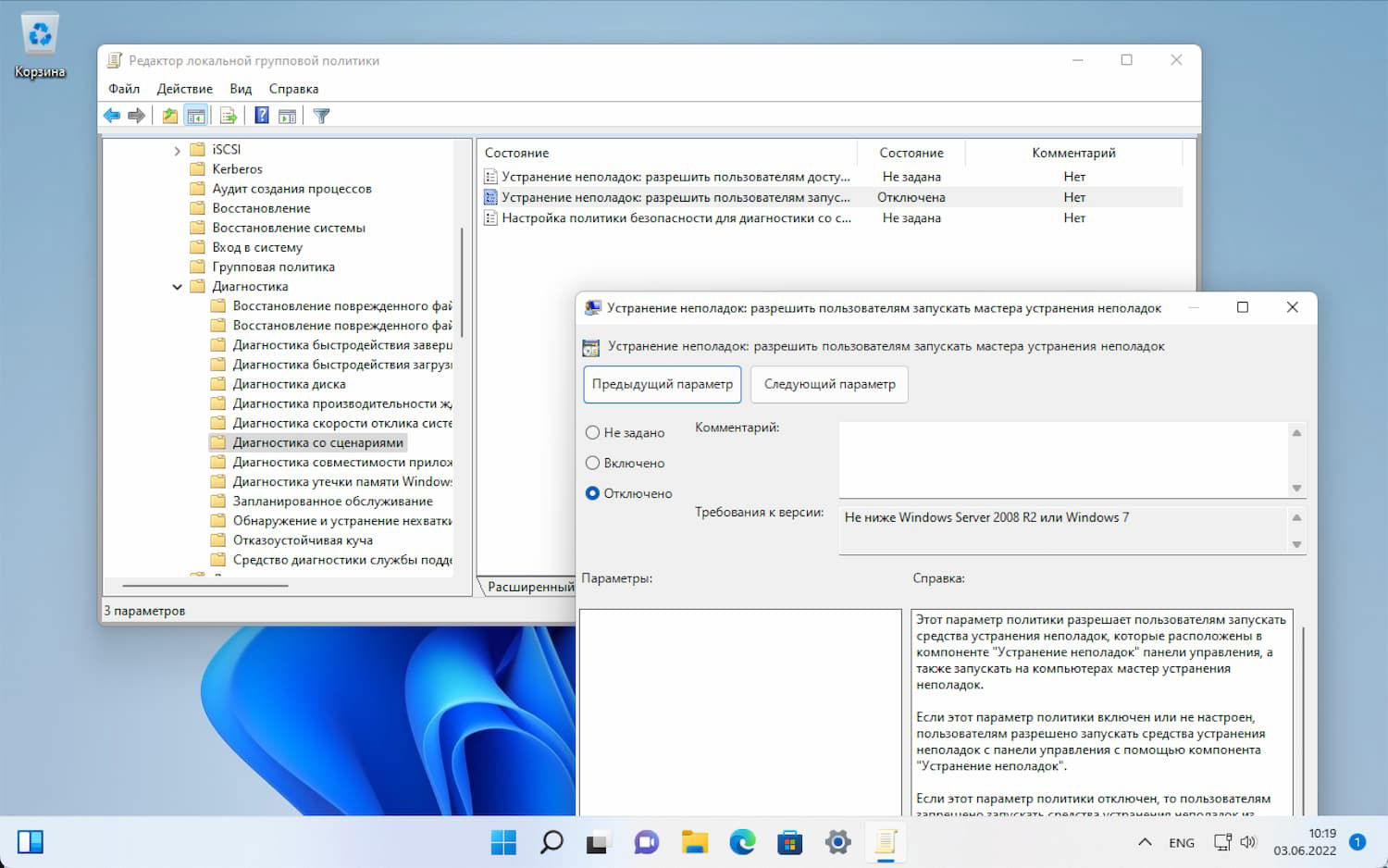Select the 'Отключено' radio button
This screenshot has height=868, width=1388.
[593, 493]
